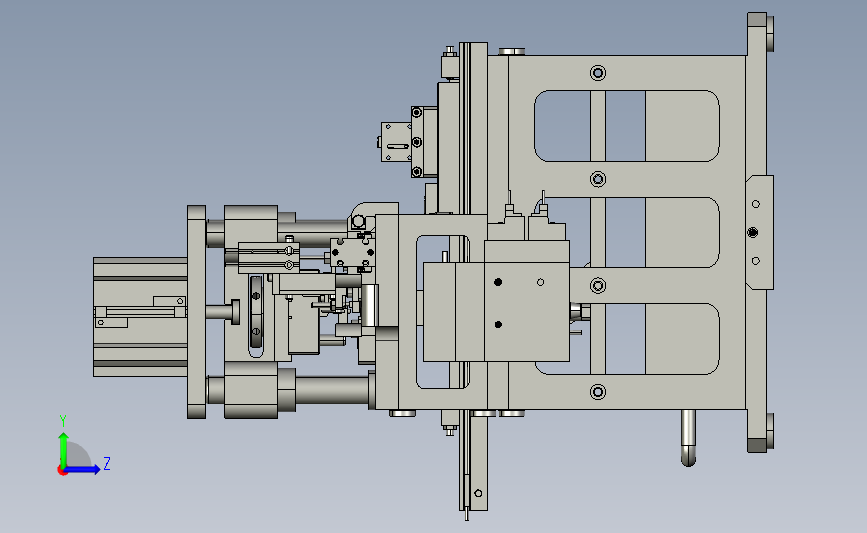Select the black center screw on right side bracket
867x533 pixels.
coord(753,232)
